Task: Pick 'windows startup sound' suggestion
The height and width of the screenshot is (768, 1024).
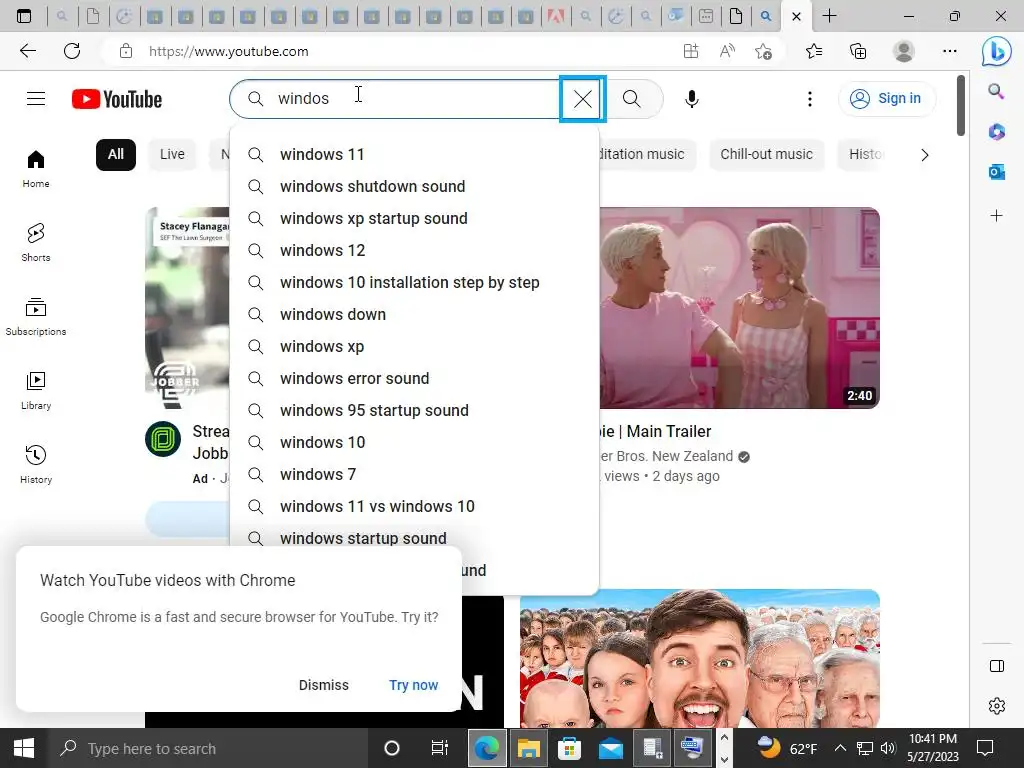Action: tap(414, 537)
